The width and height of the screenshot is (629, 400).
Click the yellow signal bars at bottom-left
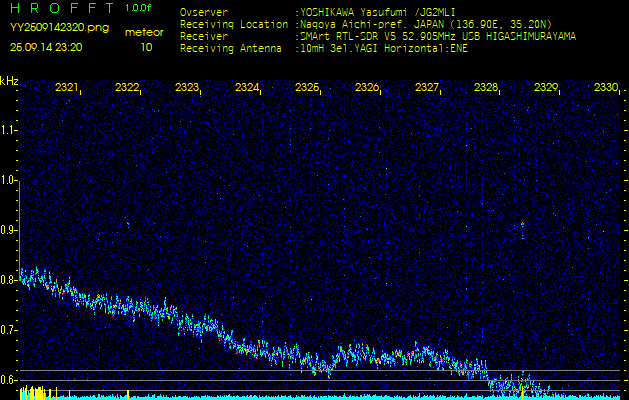(x=34, y=393)
